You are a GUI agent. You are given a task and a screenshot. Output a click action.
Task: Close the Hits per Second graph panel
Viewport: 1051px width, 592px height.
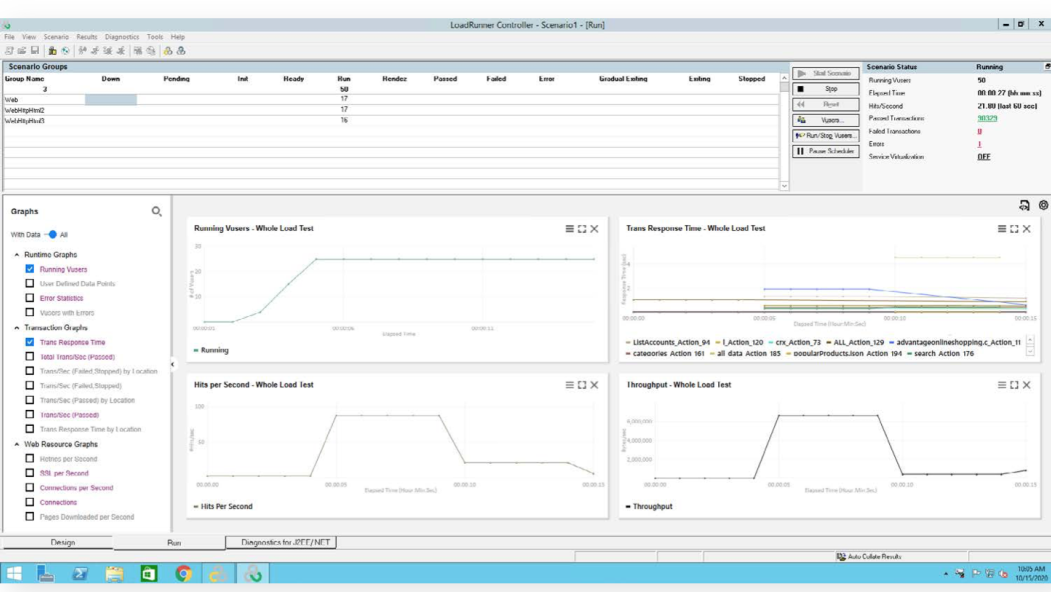point(594,385)
